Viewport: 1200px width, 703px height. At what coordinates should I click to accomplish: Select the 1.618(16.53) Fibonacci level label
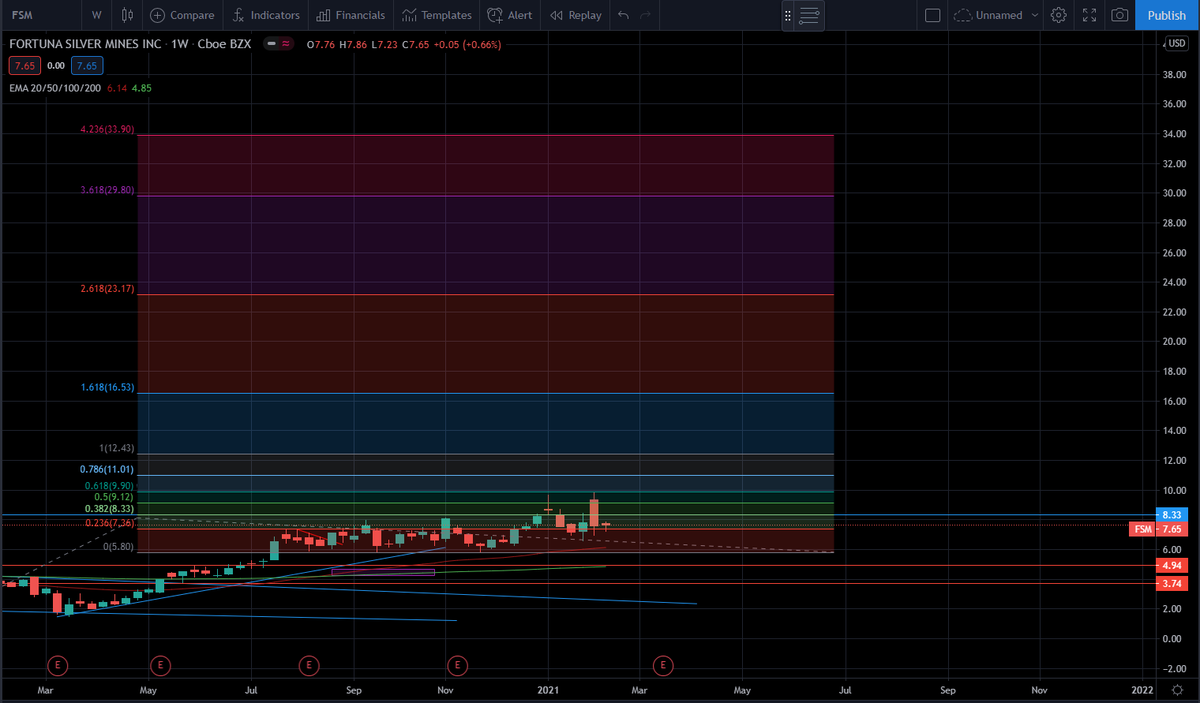[107, 387]
